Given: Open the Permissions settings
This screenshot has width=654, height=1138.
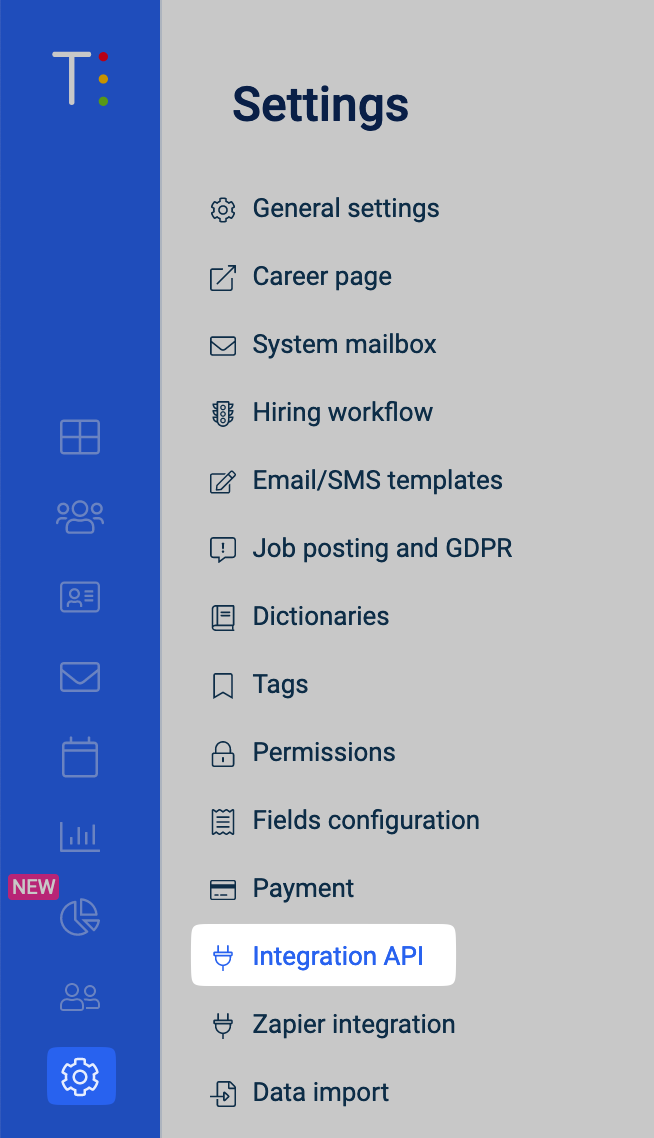Looking at the screenshot, I should 323,753.
